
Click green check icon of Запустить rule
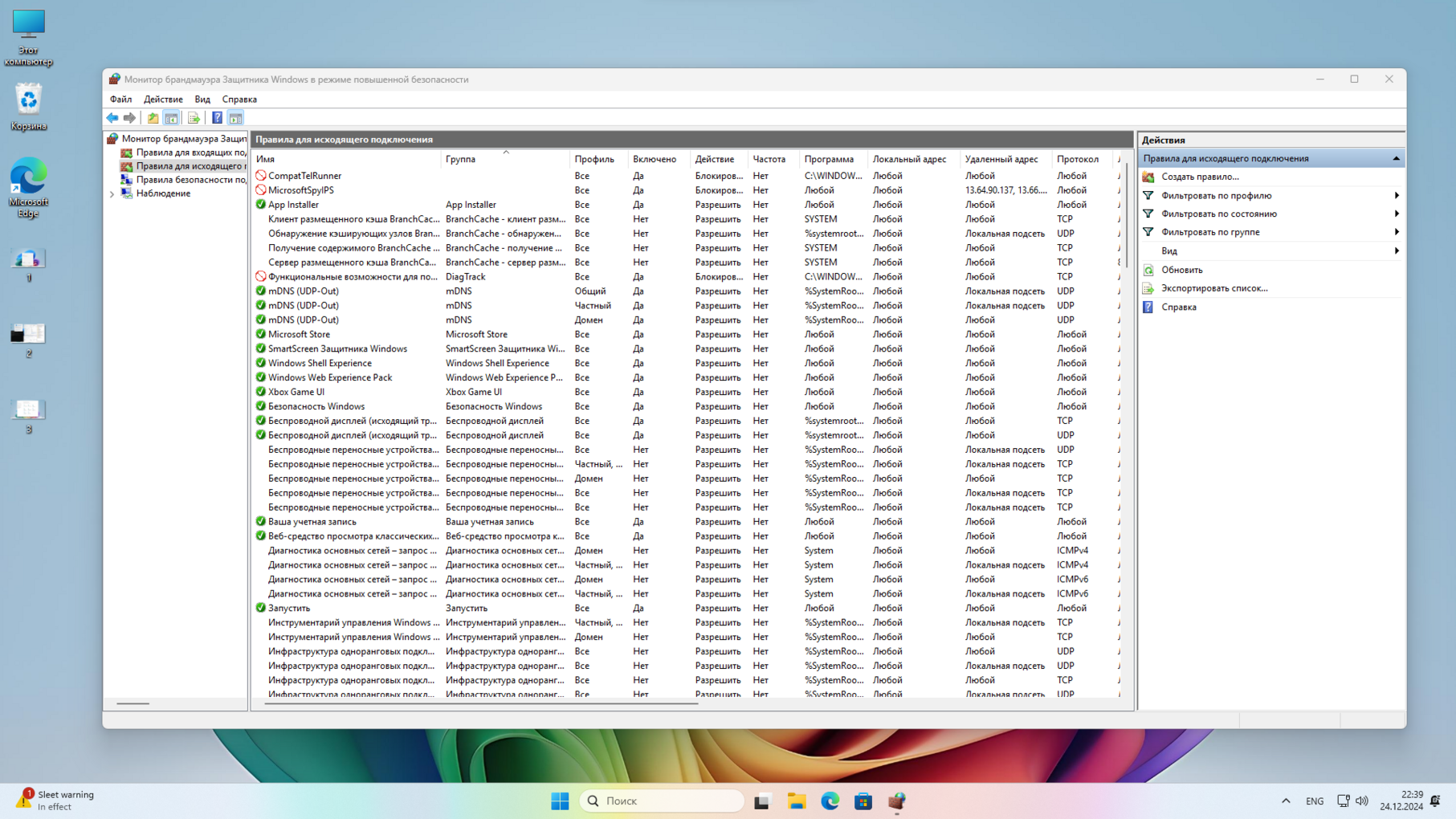tap(260, 608)
